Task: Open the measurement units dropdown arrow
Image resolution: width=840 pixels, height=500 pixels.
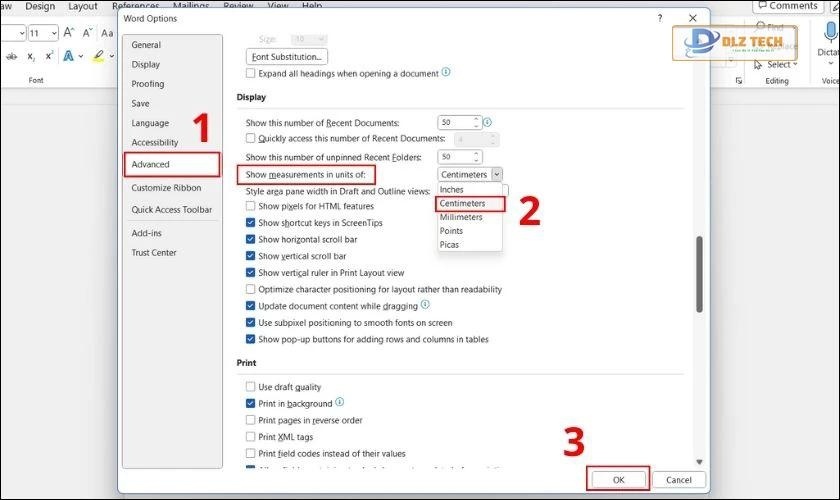Action: [497, 174]
